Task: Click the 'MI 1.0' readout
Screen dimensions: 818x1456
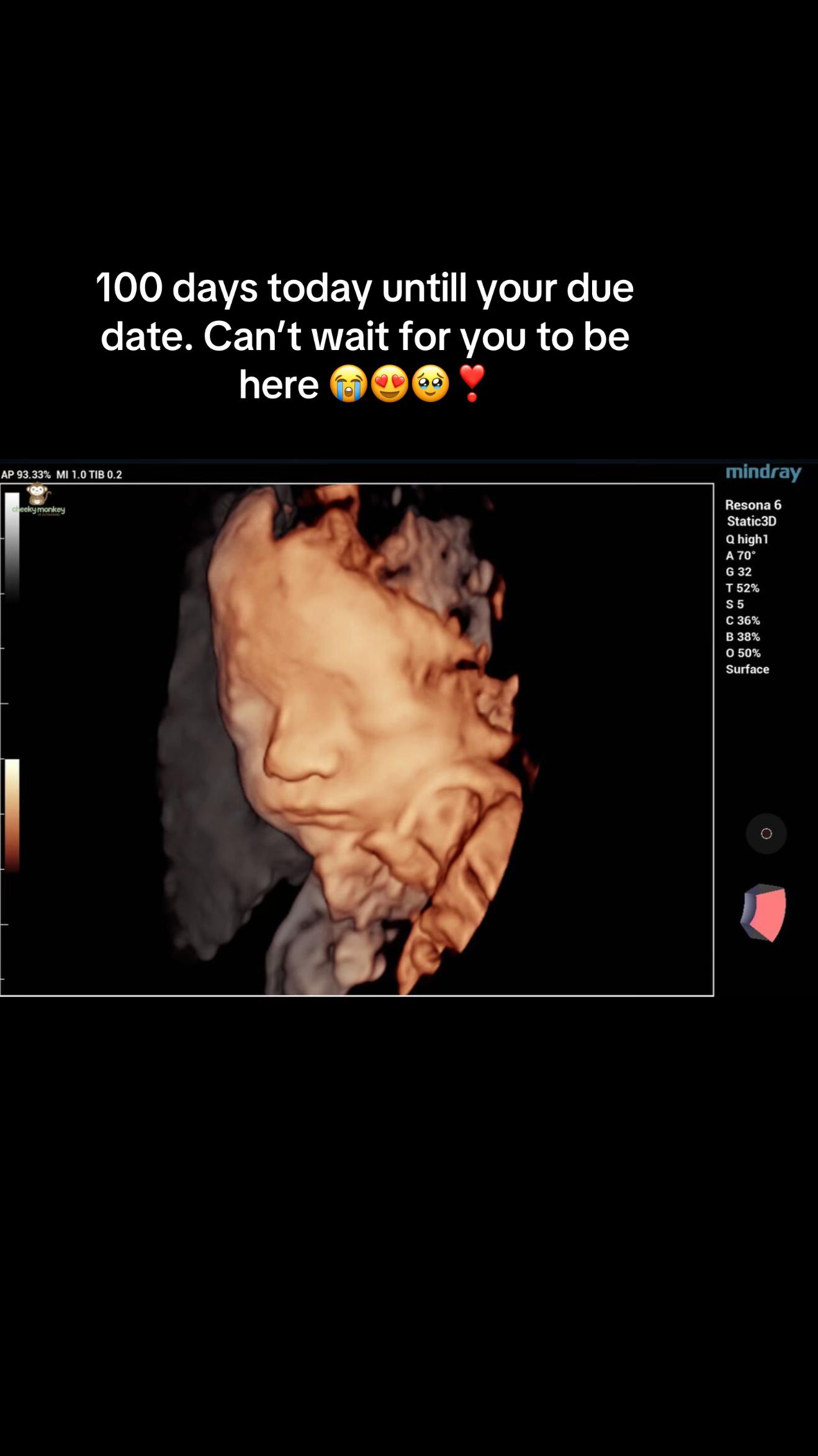Action: click(x=71, y=475)
